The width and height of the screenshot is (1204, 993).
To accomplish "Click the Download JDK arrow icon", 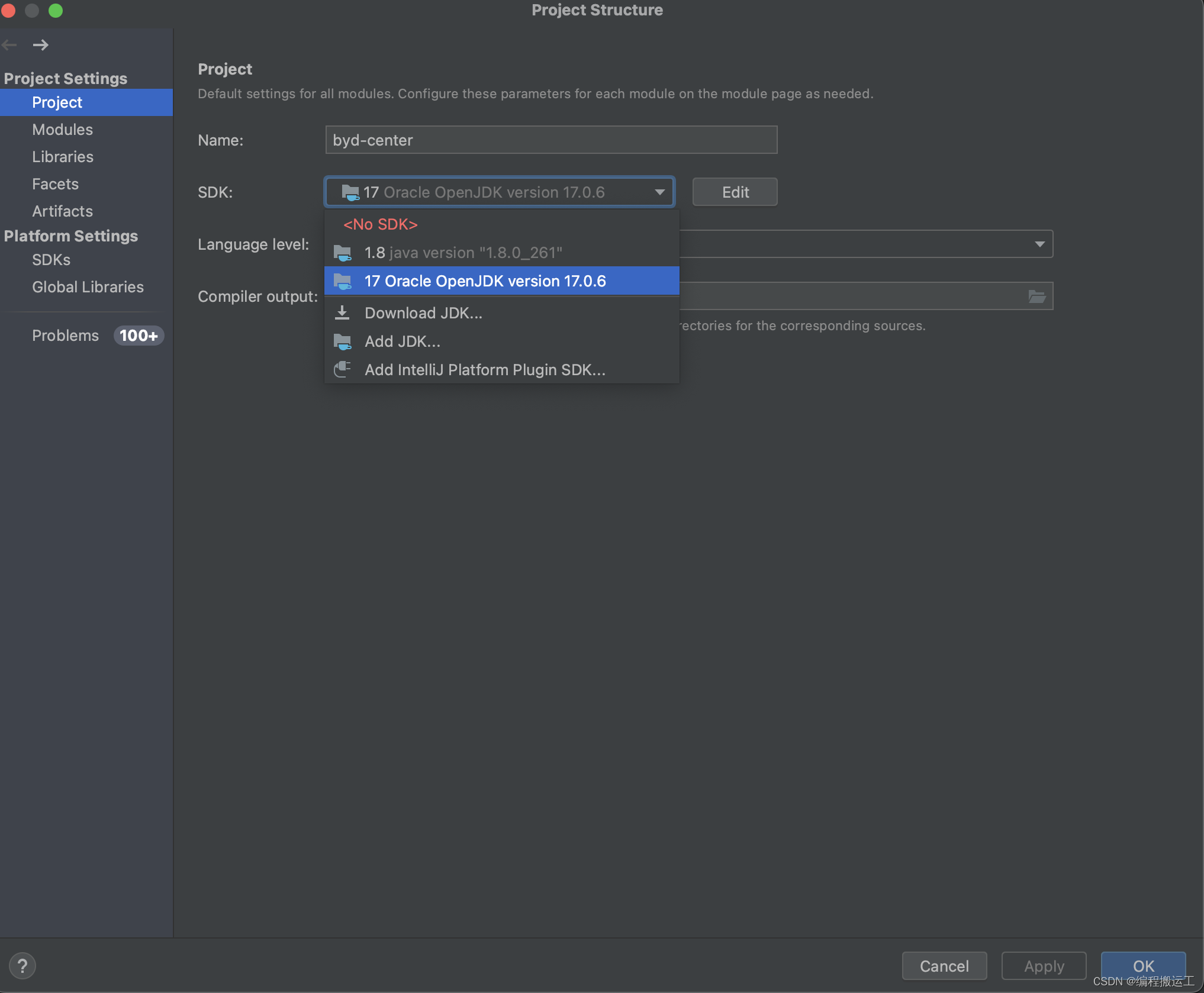I will point(342,312).
